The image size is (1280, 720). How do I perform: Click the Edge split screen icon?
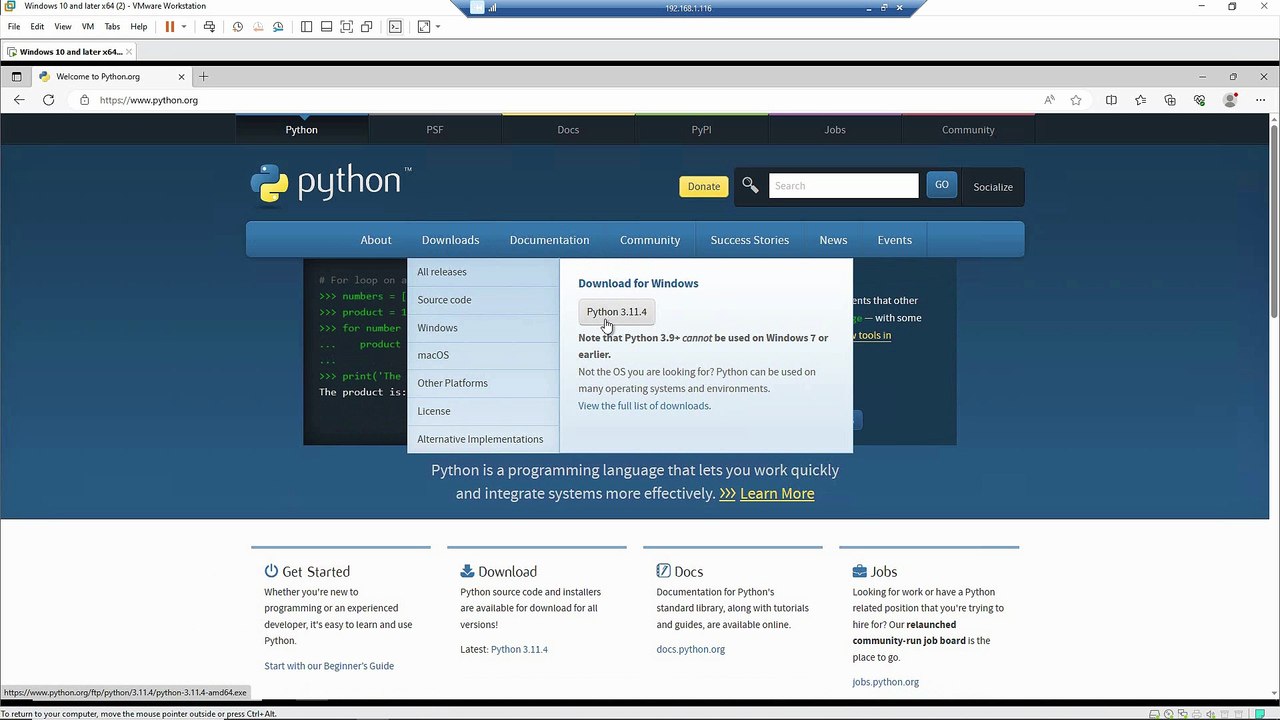tap(1111, 100)
